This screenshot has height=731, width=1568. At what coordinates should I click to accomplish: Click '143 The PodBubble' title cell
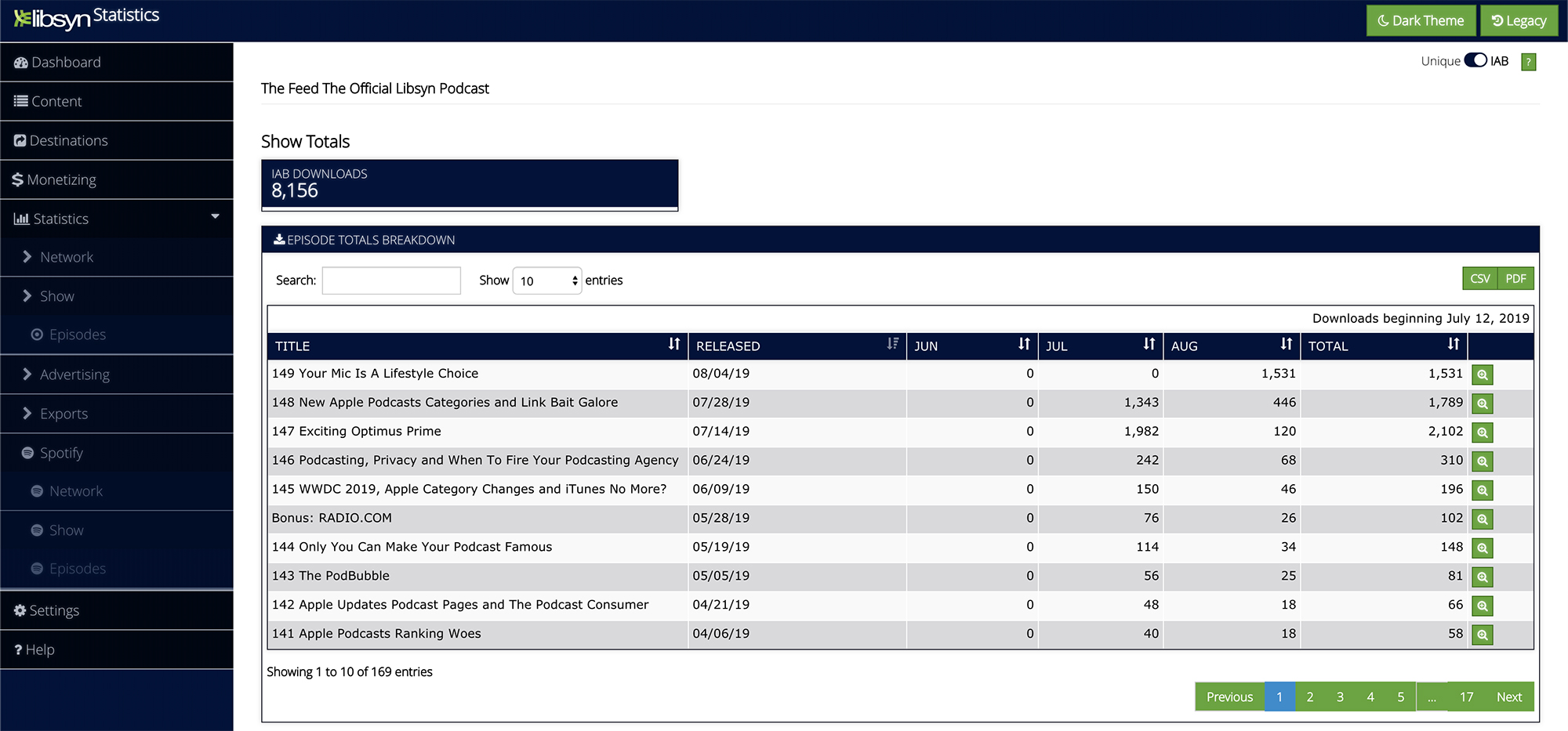477,576
